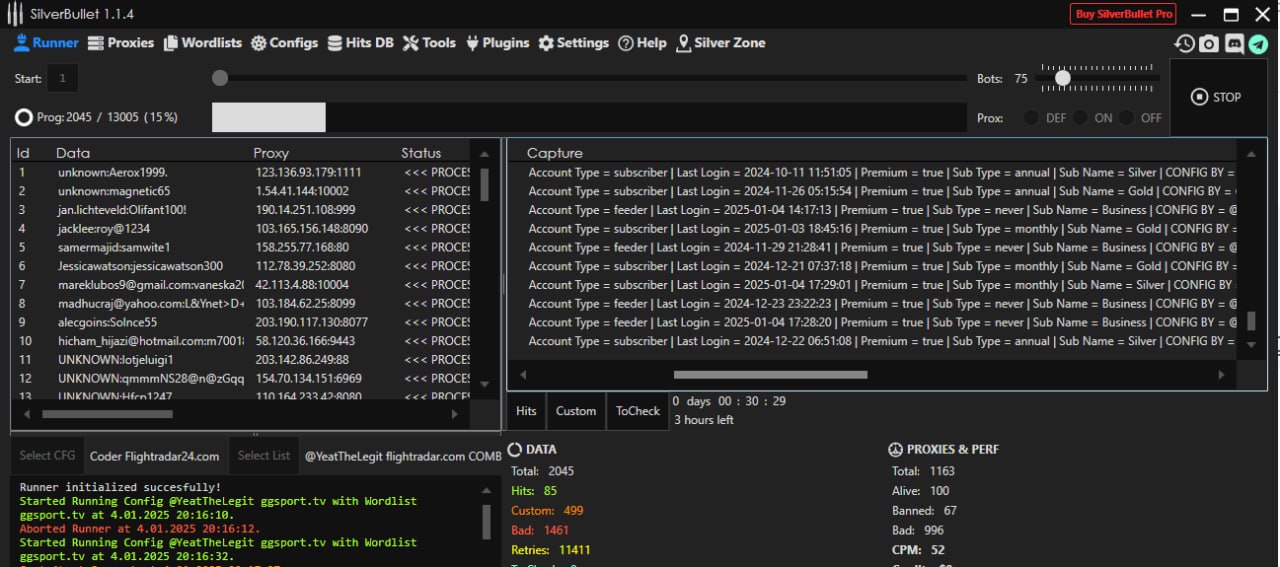The image size is (1280, 567).
Task: Open the Configs manager
Action: click(x=284, y=43)
